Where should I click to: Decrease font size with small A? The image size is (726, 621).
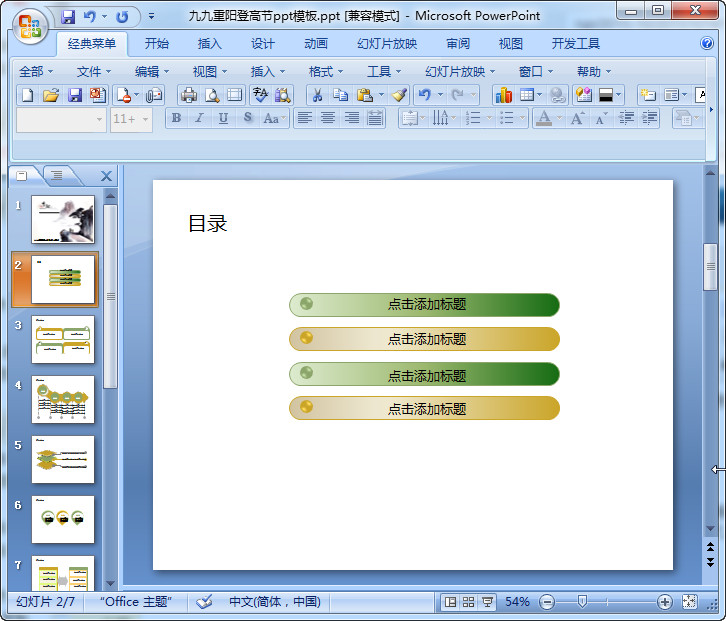click(601, 119)
